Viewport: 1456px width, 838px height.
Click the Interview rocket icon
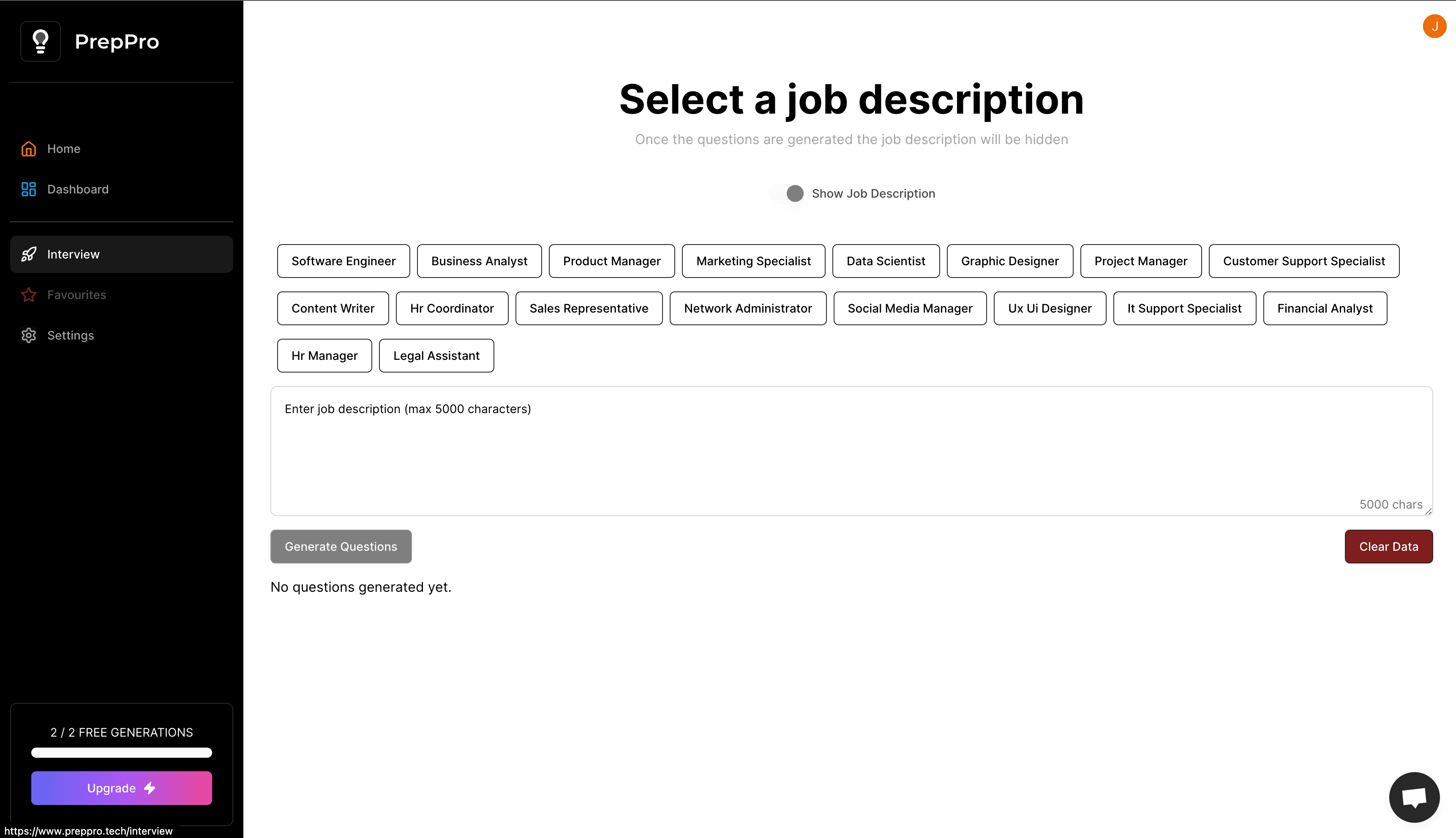click(x=29, y=254)
